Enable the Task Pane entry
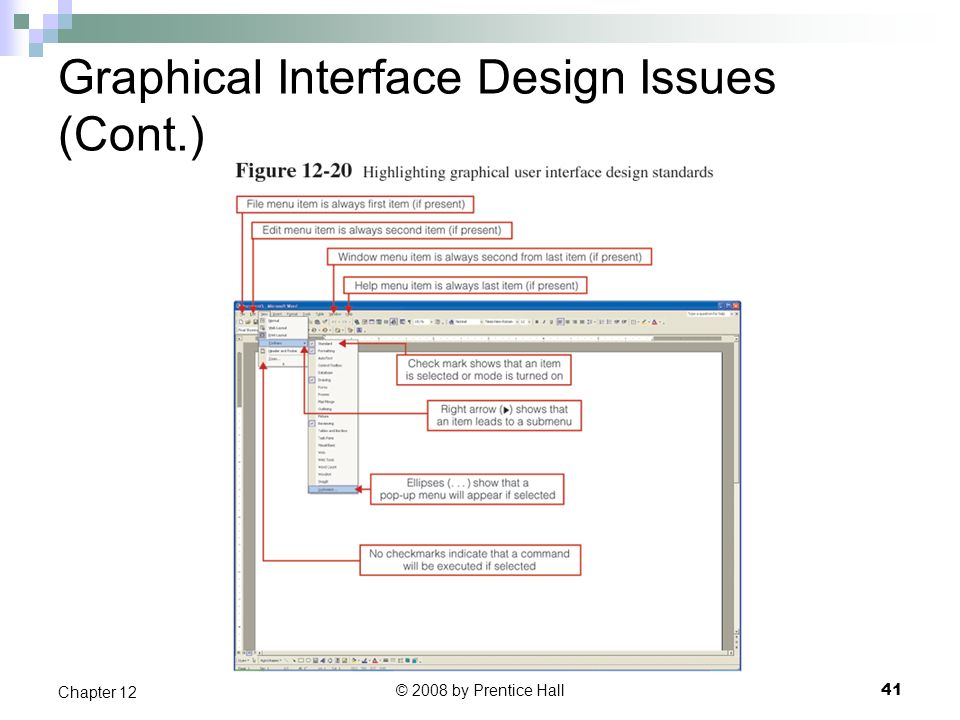 (x=333, y=438)
